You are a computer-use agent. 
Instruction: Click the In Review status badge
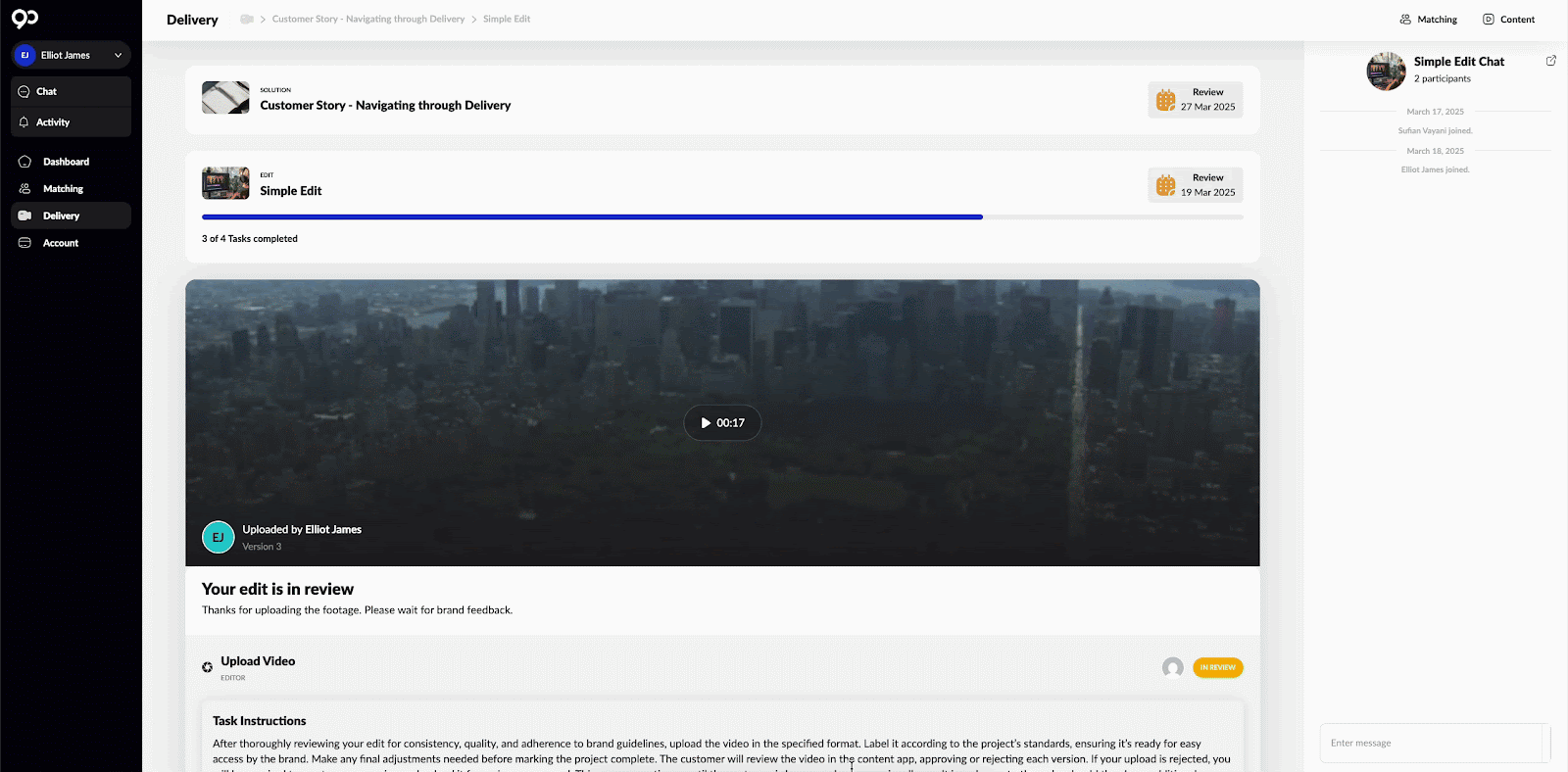coord(1217,668)
